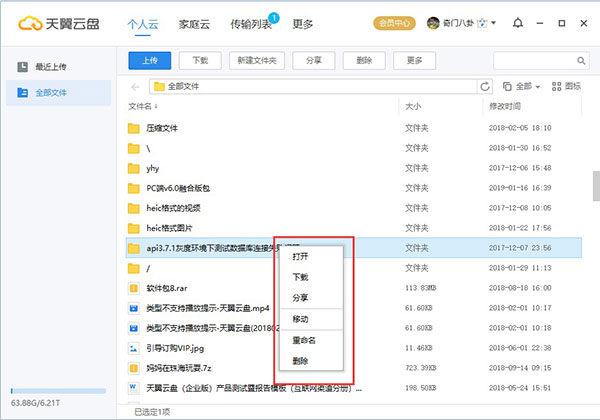Click the refresh icon beside the path bar
The height and width of the screenshot is (420, 600).
(486, 86)
